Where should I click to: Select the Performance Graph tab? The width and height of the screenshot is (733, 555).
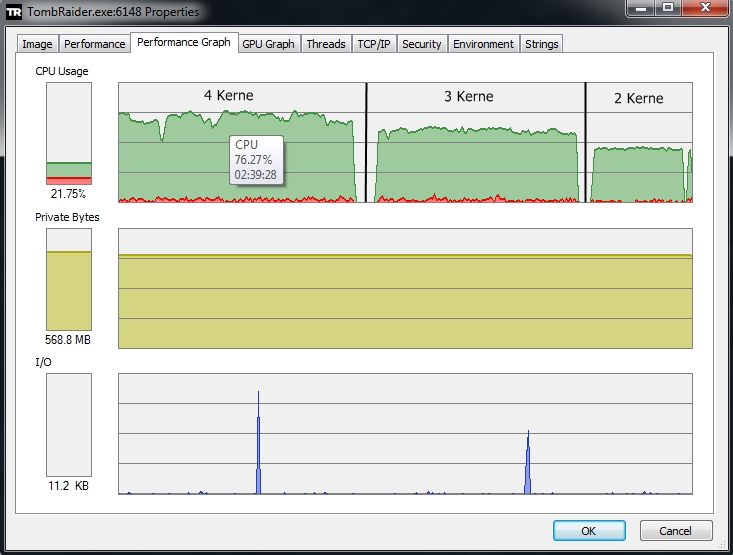pyautogui.click(x=184, y=42)
